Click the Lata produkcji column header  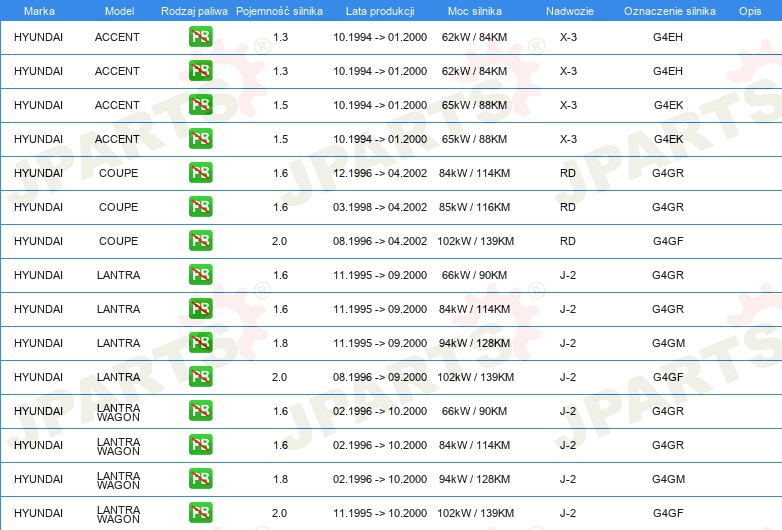pyautogui.click(x=380, y=11)
